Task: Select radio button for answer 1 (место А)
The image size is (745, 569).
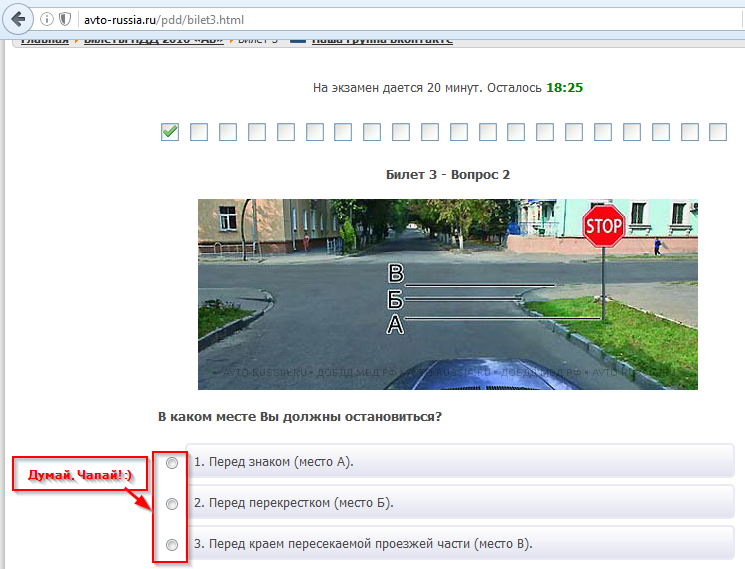Action: click(x=172, y=463)
